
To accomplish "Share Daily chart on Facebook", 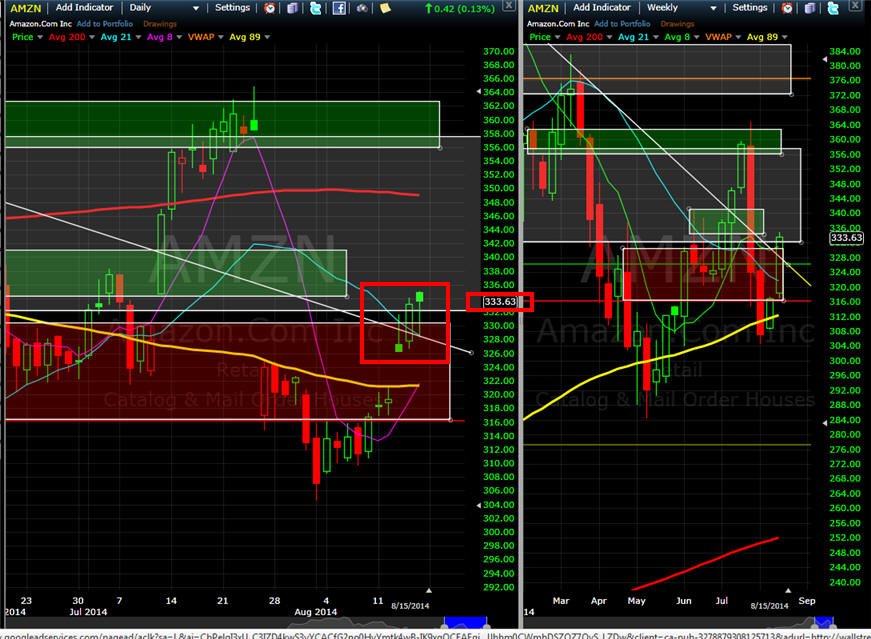I will pyautogui.click(x=339, y=8).
